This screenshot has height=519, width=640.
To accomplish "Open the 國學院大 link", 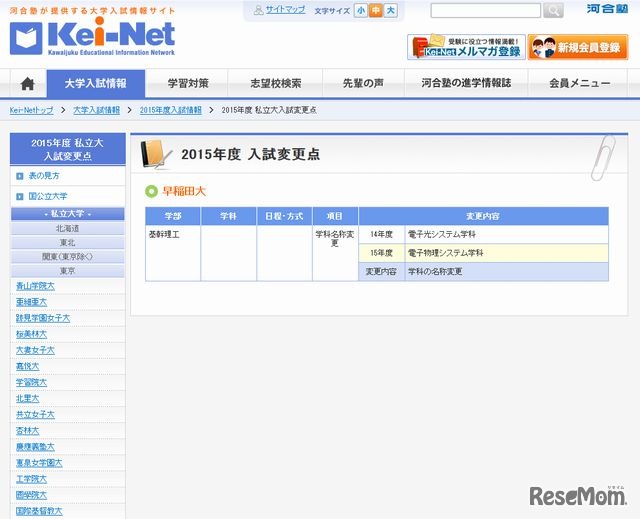I will [31, 495].
